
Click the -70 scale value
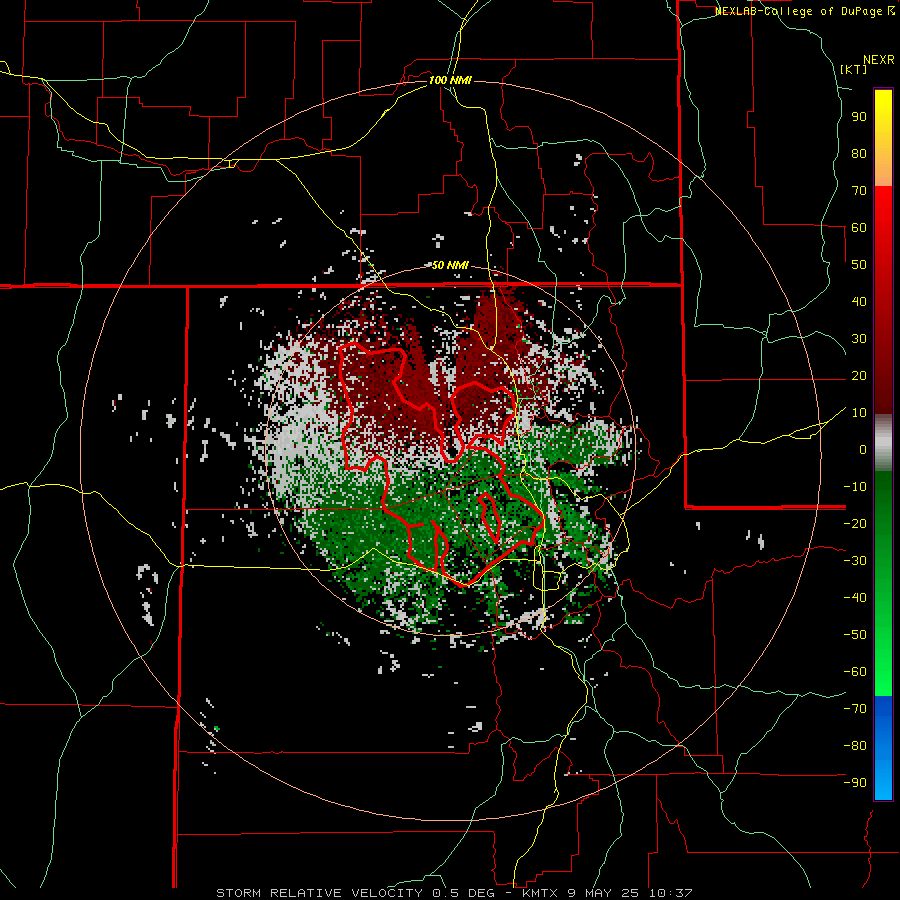[x=855, y=709]
